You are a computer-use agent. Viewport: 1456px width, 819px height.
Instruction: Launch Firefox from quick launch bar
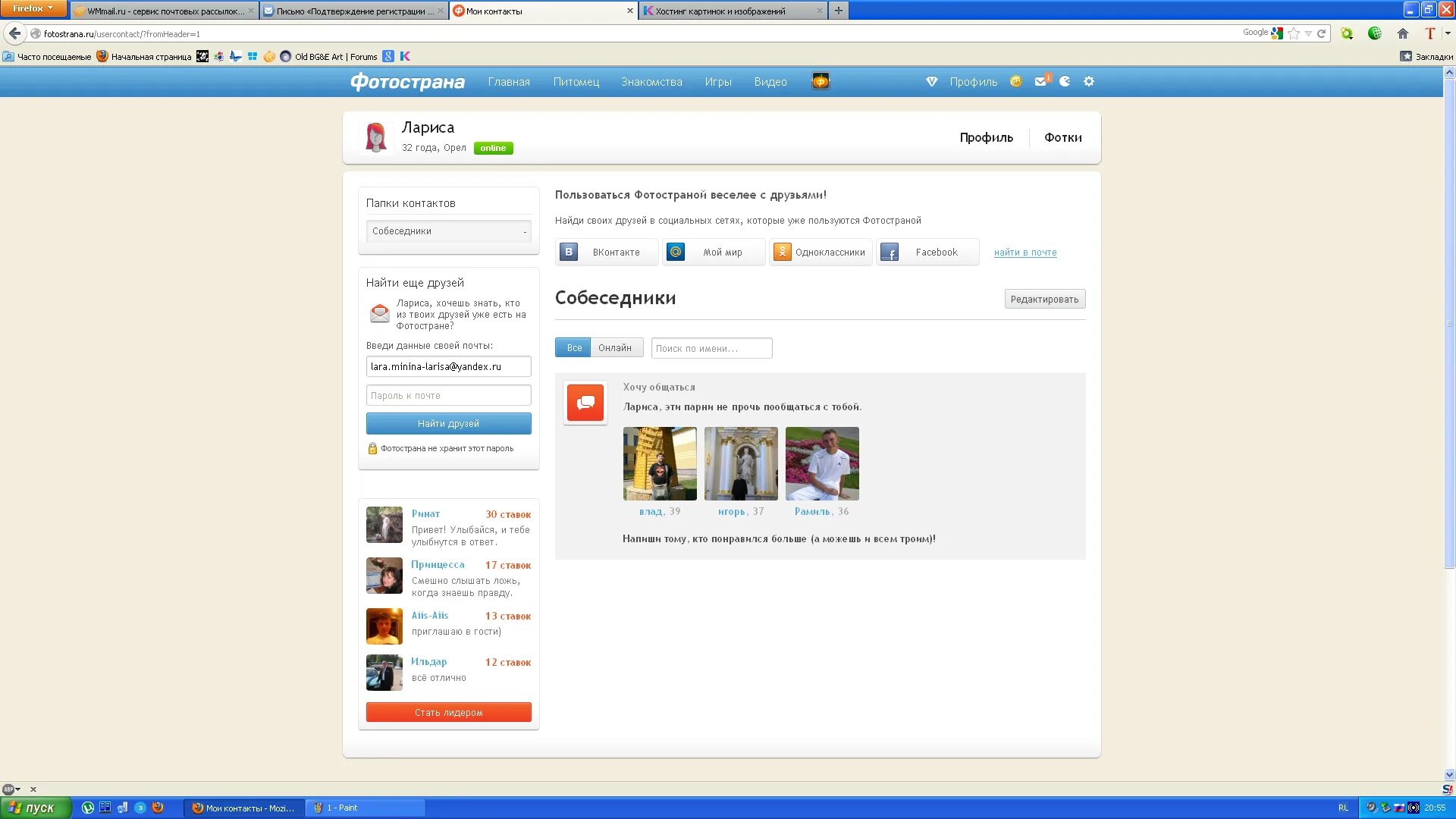click(158, 808)
